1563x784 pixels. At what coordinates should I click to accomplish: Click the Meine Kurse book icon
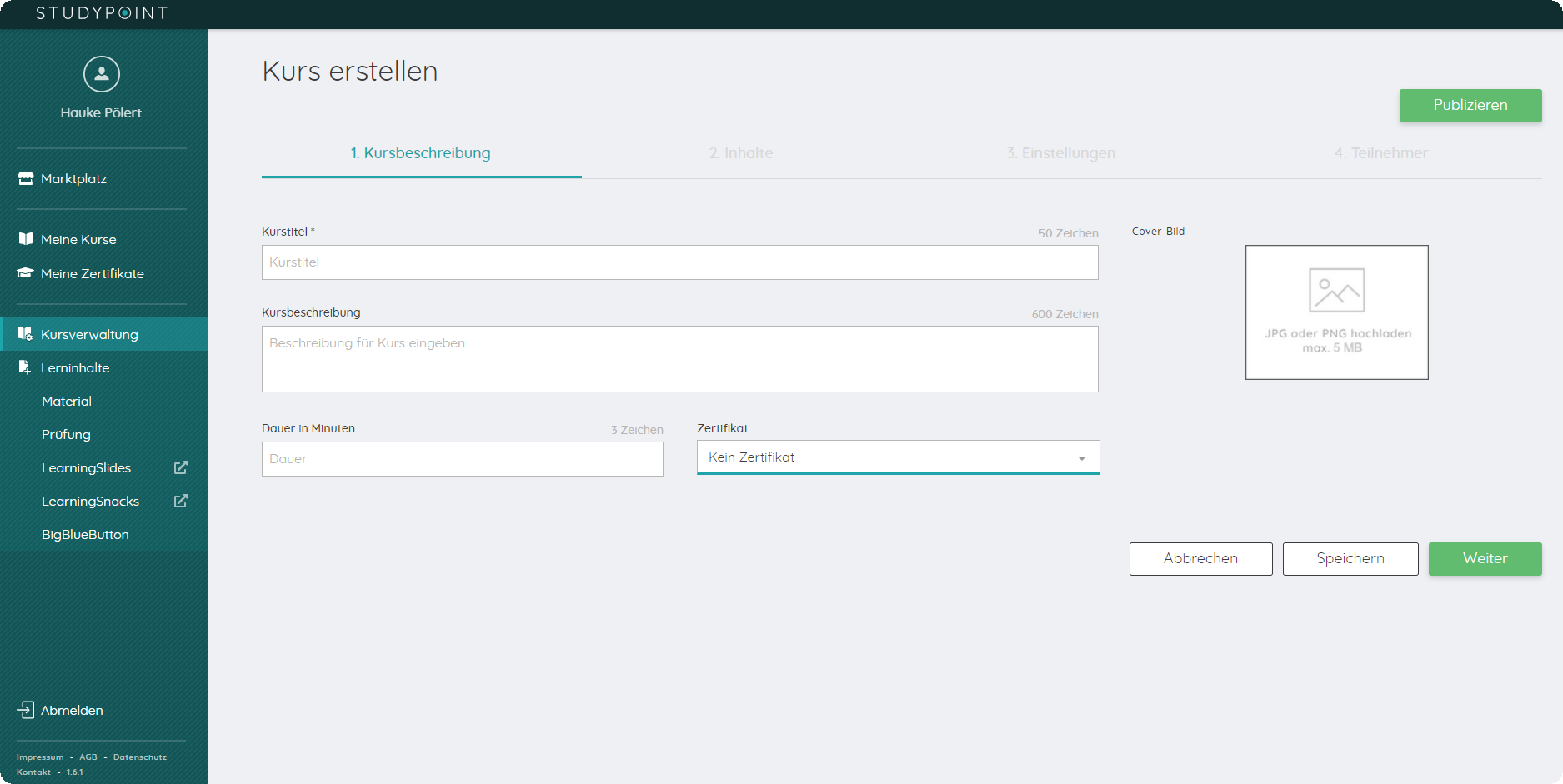point(26,239)
